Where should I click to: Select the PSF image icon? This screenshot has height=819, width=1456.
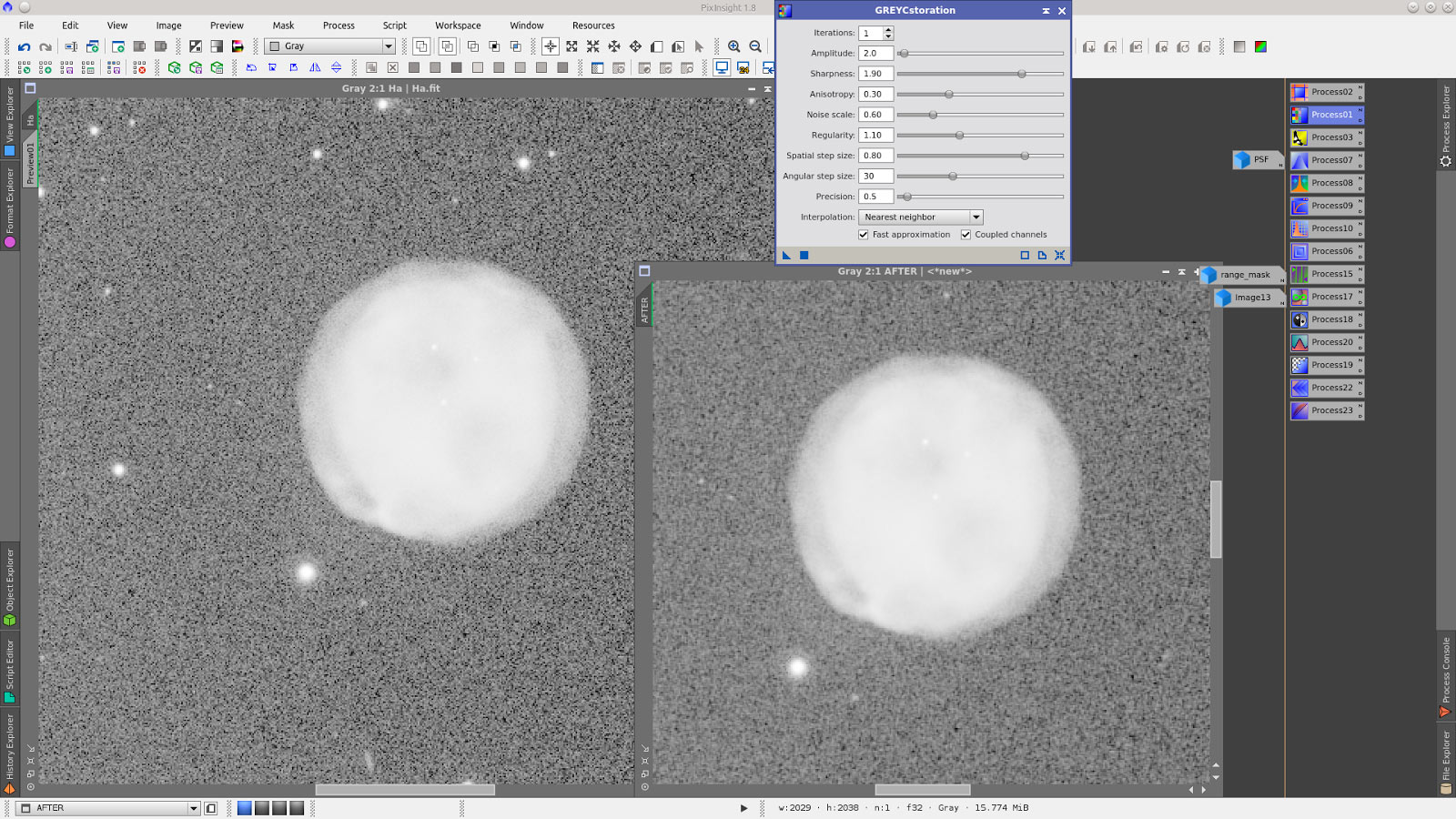click(x=1258, y=160)
